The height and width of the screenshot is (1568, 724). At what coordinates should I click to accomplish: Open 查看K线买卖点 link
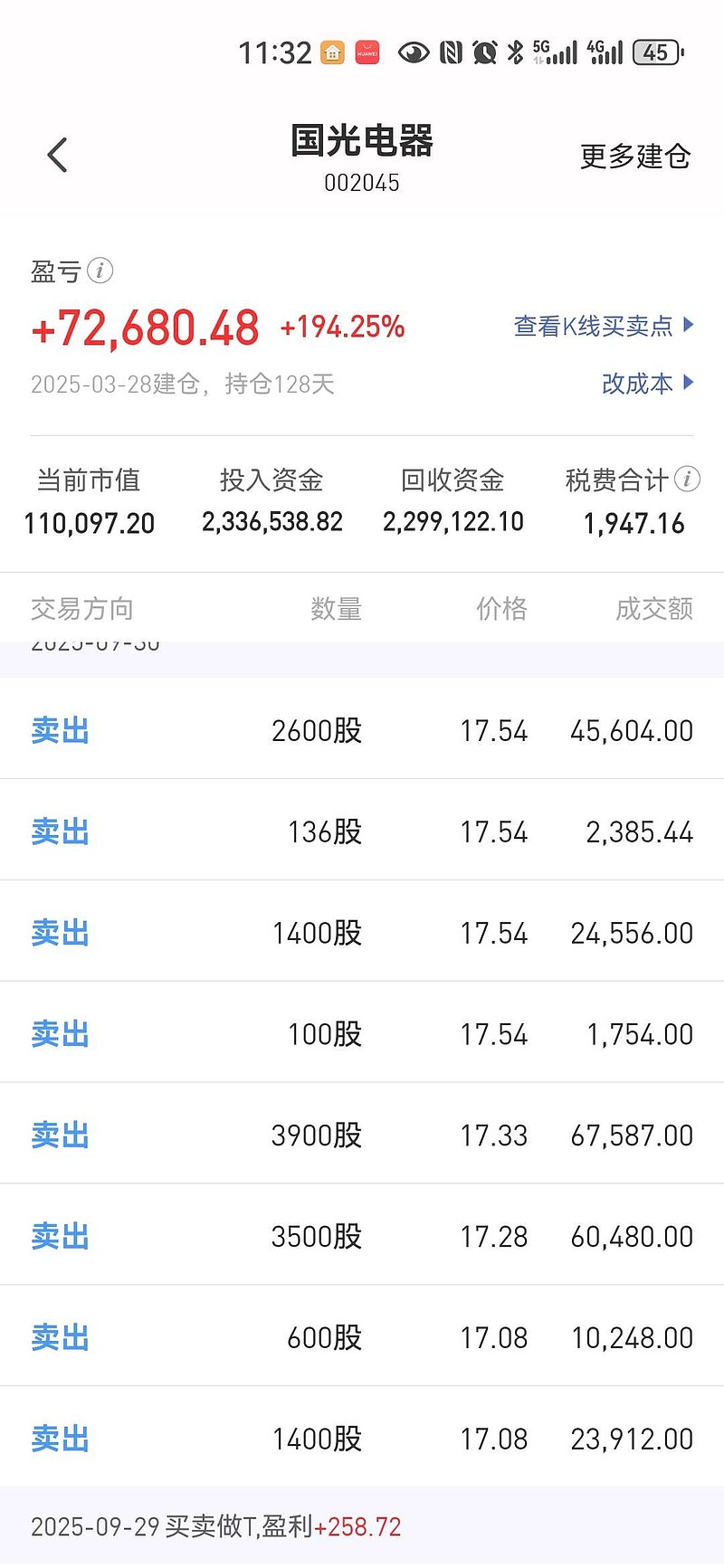coord(594,327)
